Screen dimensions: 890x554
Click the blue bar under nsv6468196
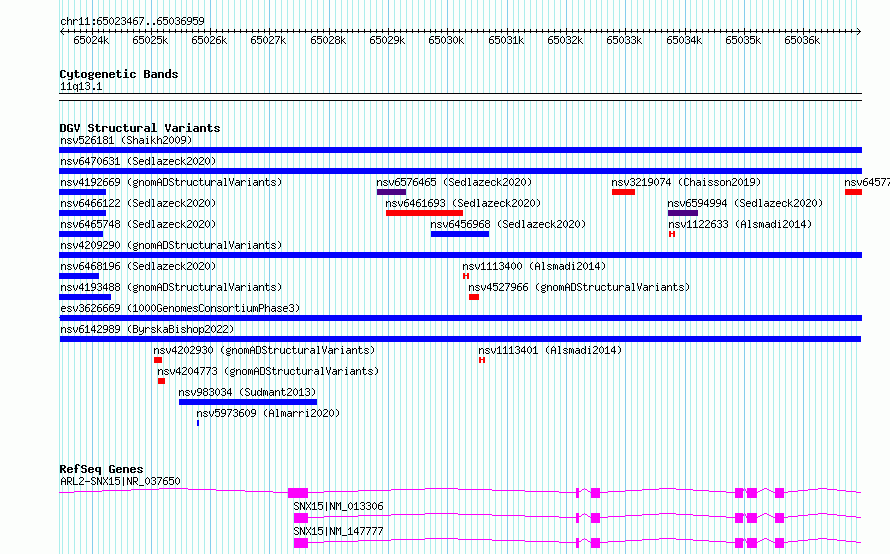(79, 276)
